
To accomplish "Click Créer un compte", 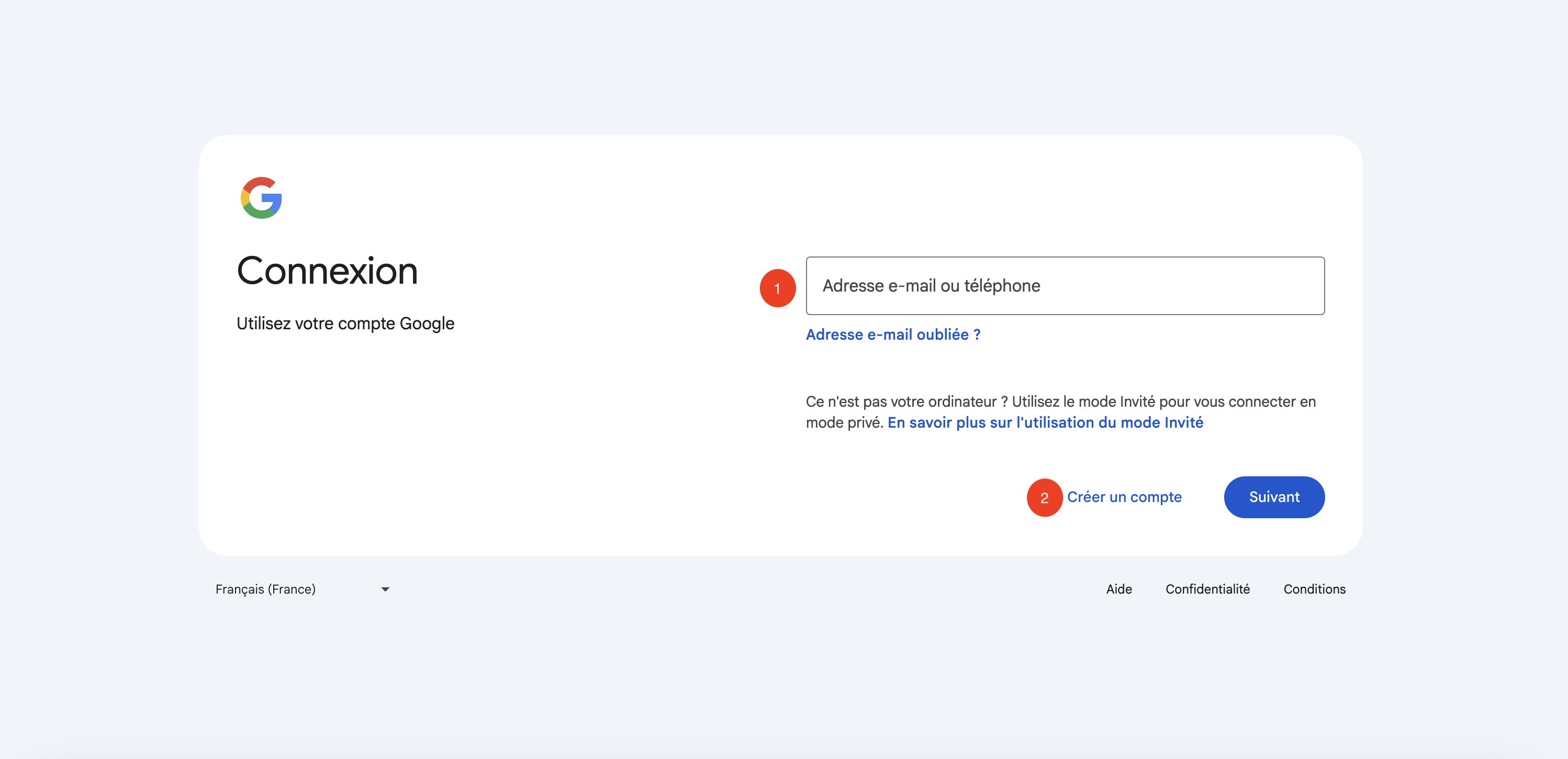I will (x=1124, y=497).
